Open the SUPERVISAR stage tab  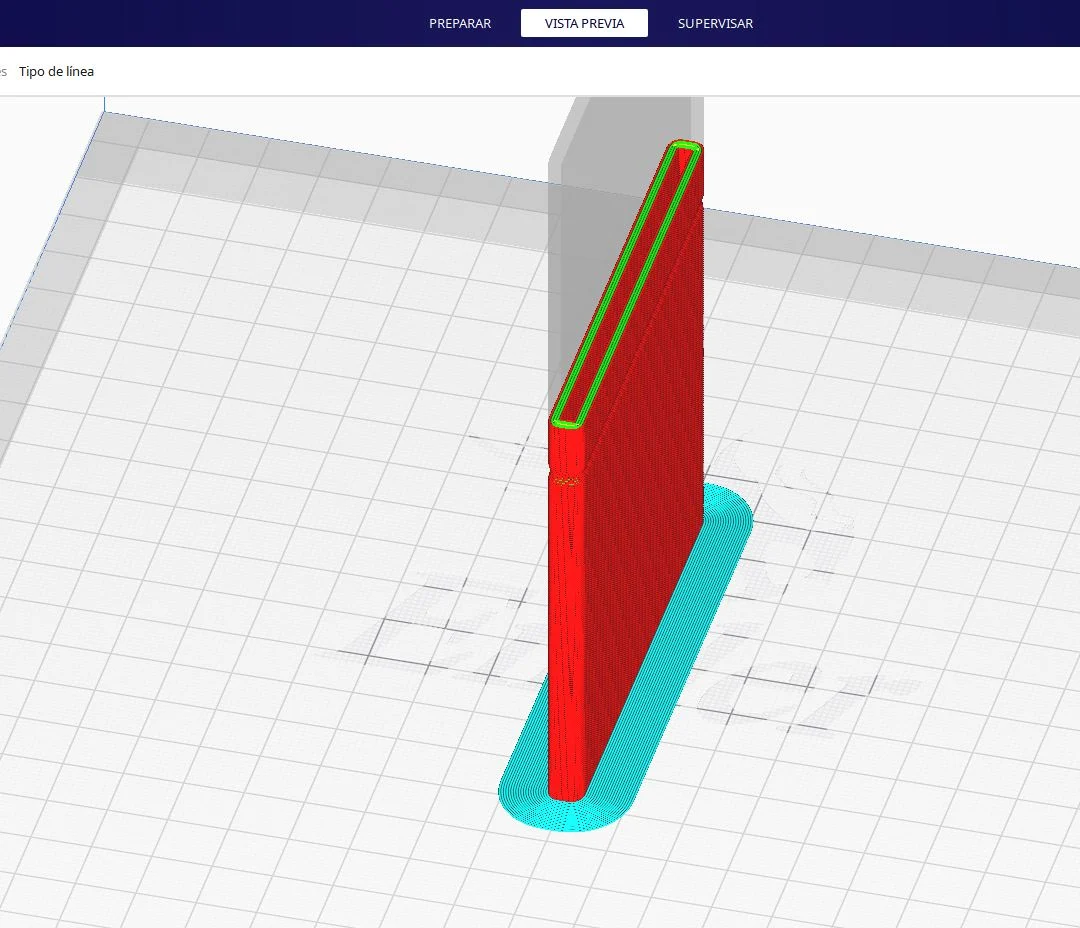715,23
